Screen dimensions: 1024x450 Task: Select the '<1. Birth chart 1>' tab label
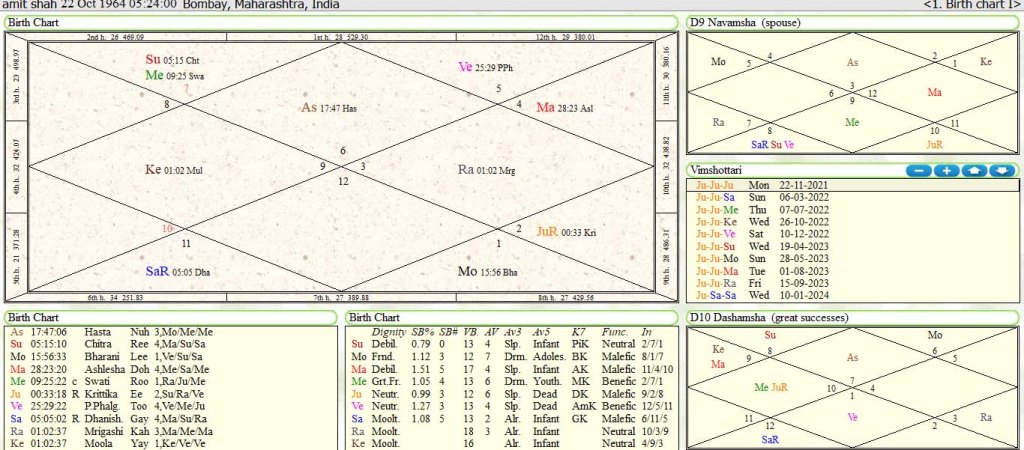(970, 5)
